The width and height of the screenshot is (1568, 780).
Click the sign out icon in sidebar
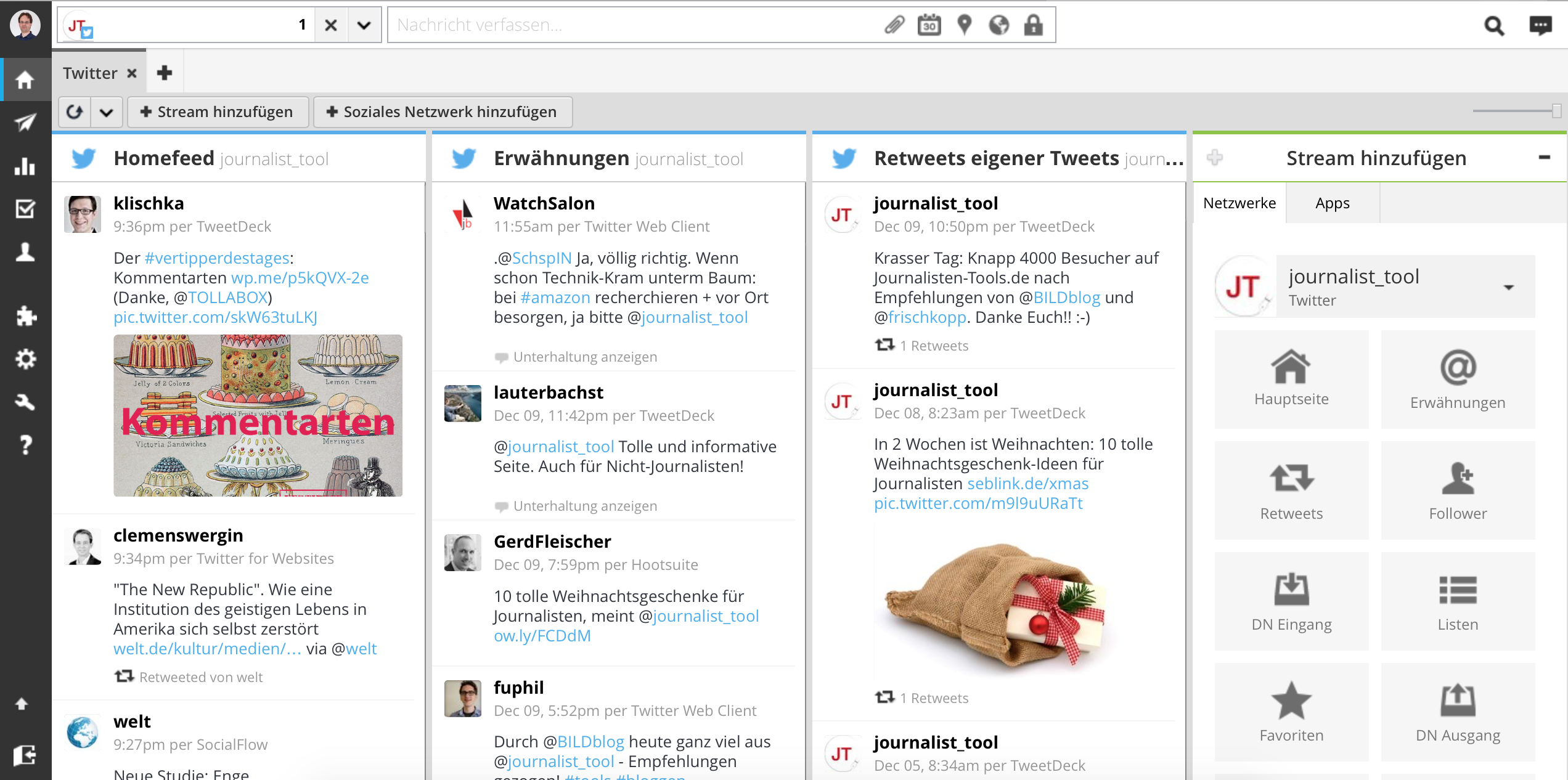tap(25, 755)
